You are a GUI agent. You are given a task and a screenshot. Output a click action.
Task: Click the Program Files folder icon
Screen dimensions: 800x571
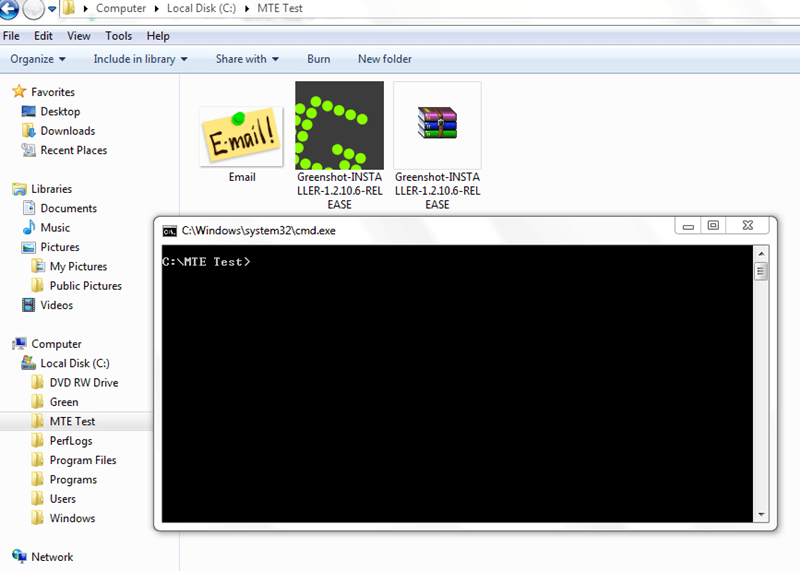click(38, 460)
